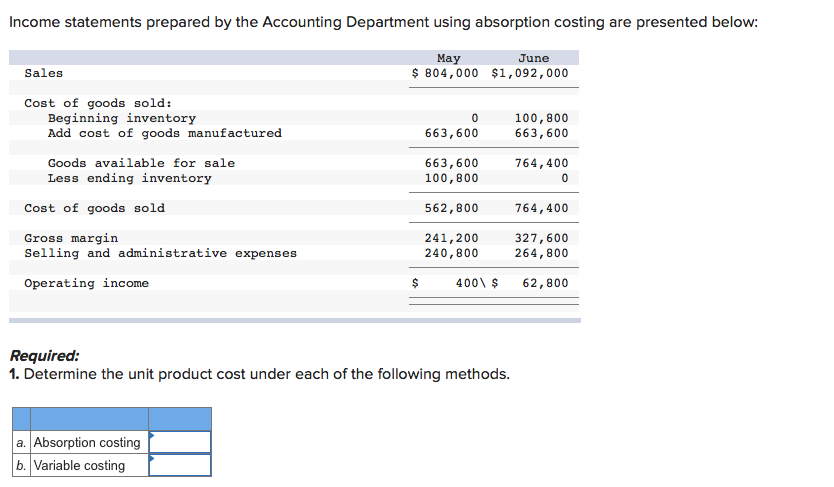Click the 'Determine the unit product cost' instruction
Image resolution: width=834 pixels, height=487 pixels.
[260, 374]
